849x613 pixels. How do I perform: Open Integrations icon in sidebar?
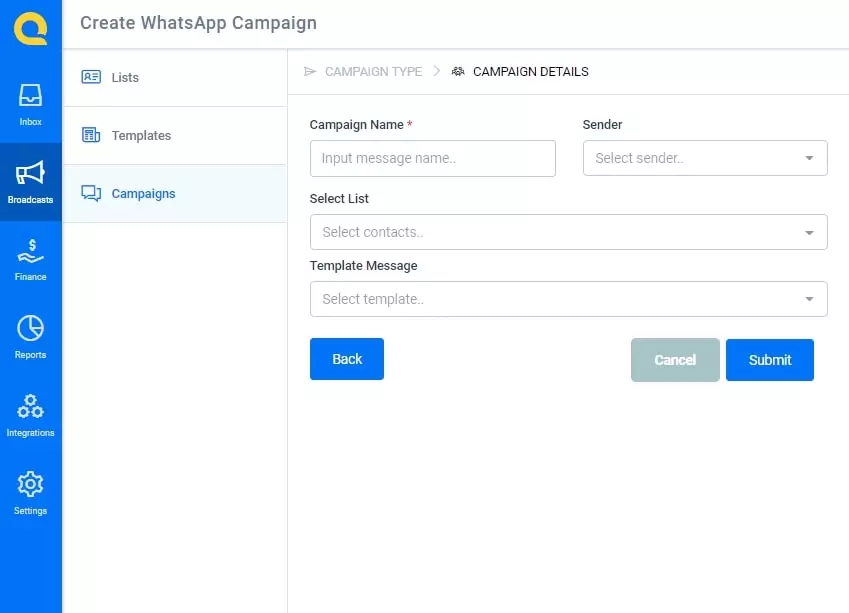click(x=30, y=406)
